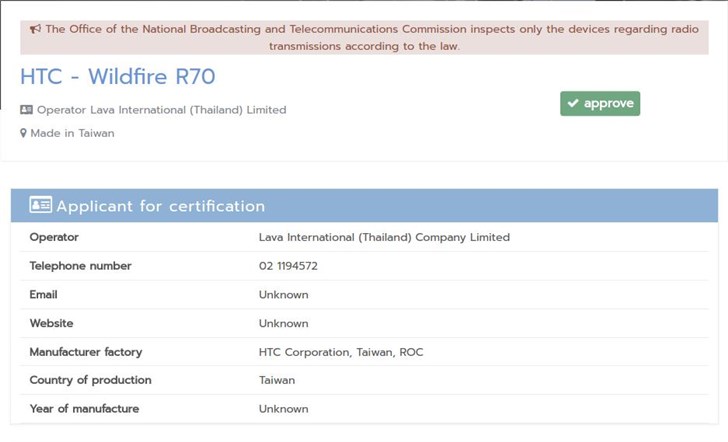Select the Applicant for certification header

[x=364, y=205]
